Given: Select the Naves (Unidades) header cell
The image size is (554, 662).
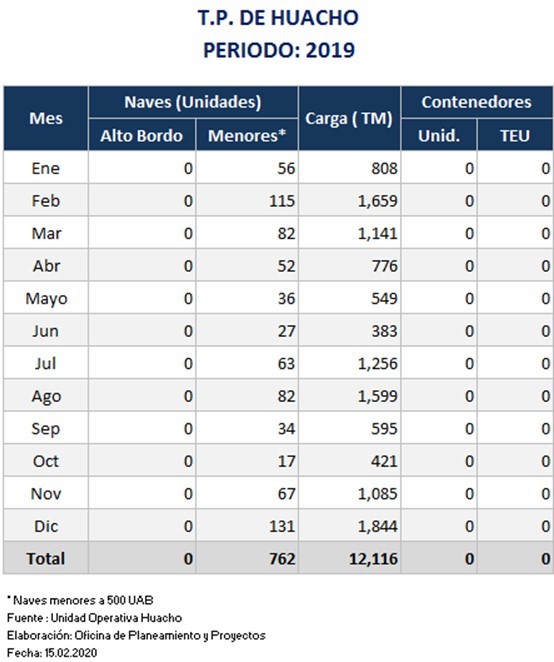Looking at the screenshot, I should pyautogui.click(x=193, y=102).
